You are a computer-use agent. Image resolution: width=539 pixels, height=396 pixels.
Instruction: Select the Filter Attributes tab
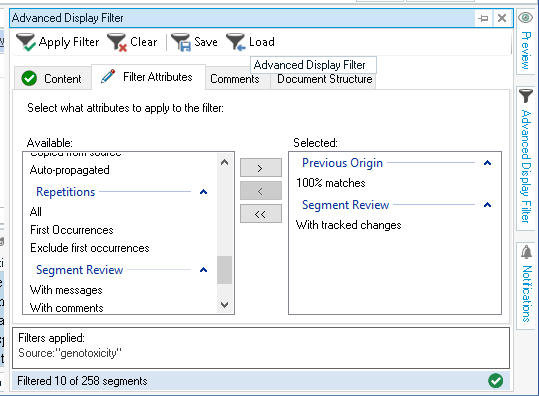point(148,77)
